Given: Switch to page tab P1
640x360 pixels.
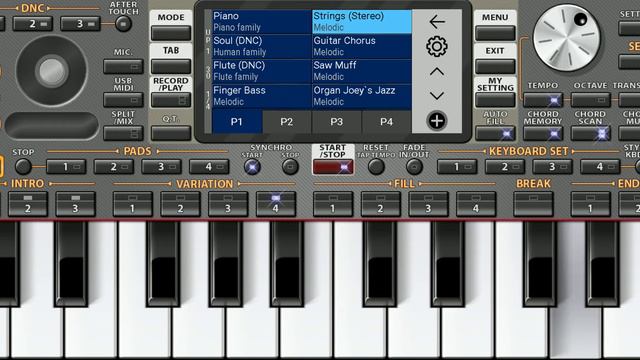Looking at the screenshot, I should pyautogui.click(x=237, y=122).
